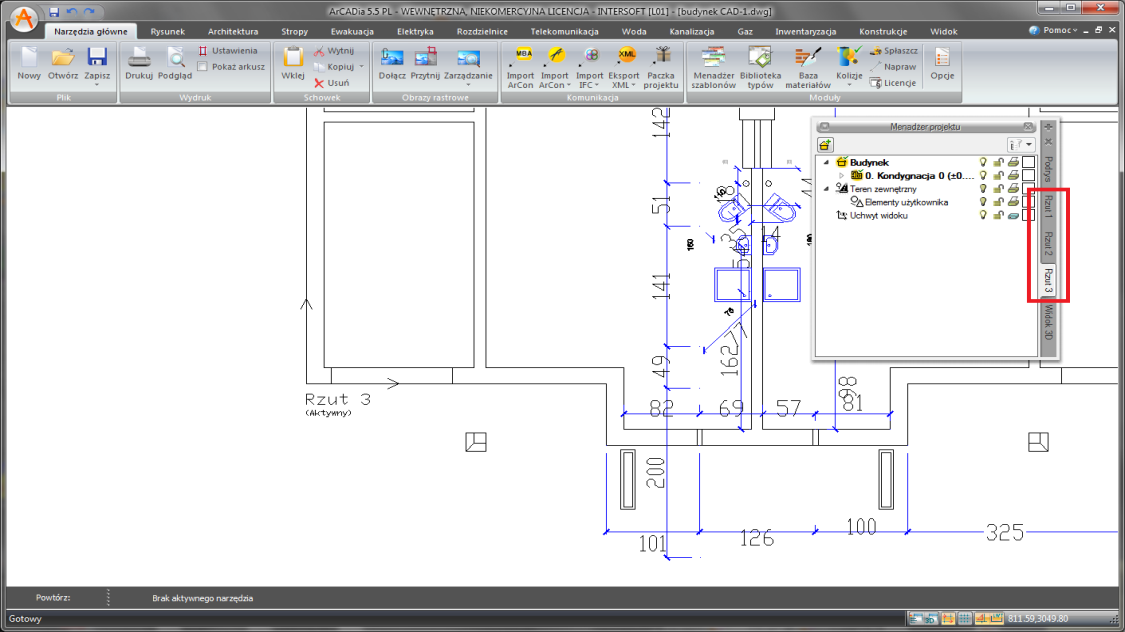Open the Zarządzanie raster management dropdown
1125x632 pixels.
tap(468, 85)
